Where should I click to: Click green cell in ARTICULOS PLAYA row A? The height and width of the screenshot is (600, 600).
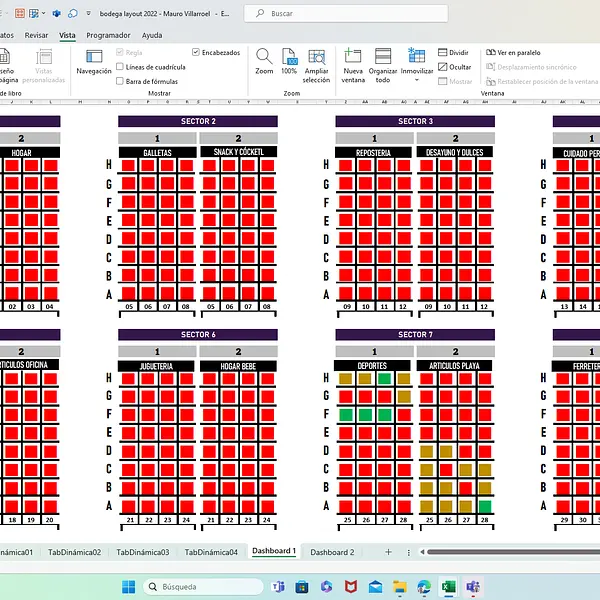[485, 507]
